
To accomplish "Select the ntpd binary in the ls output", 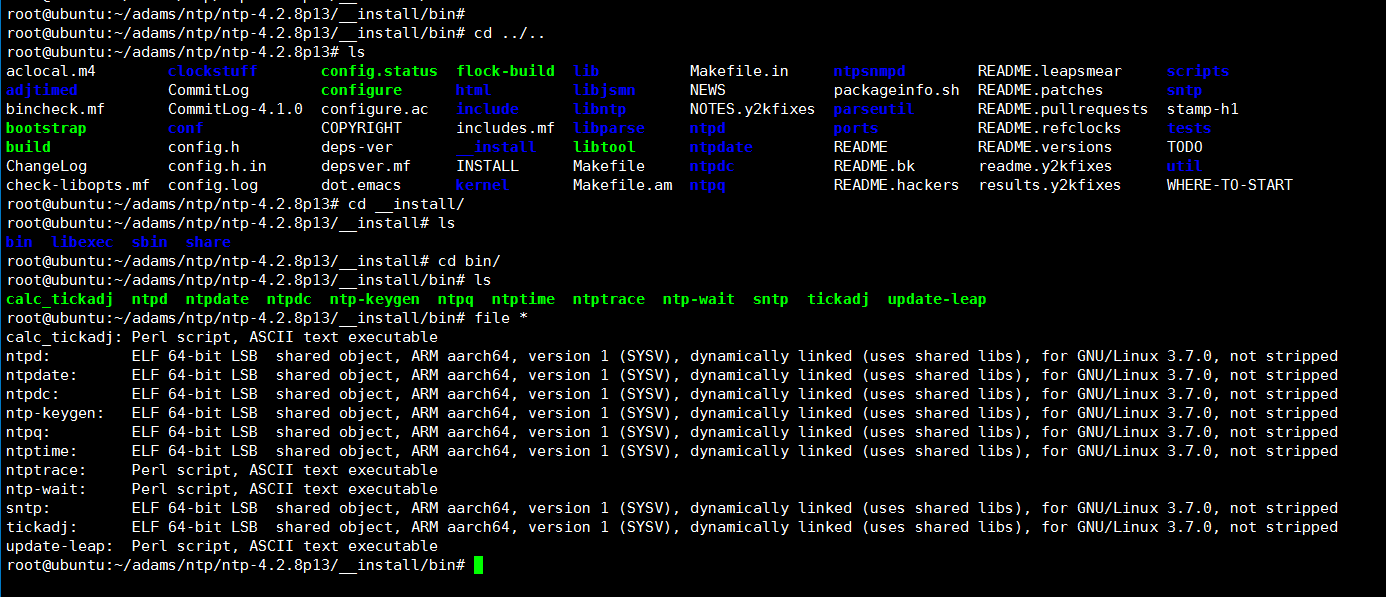I will click(x=150, y=299).
